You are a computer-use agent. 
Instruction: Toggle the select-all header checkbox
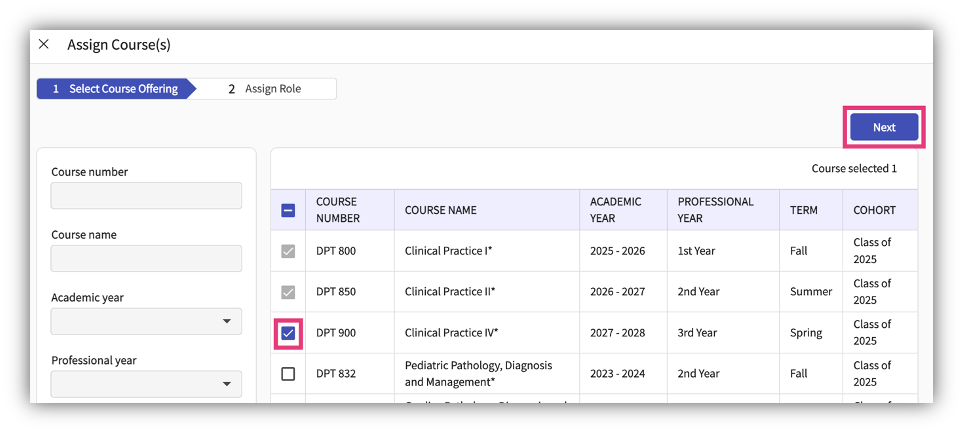click(x=288, y=210)
